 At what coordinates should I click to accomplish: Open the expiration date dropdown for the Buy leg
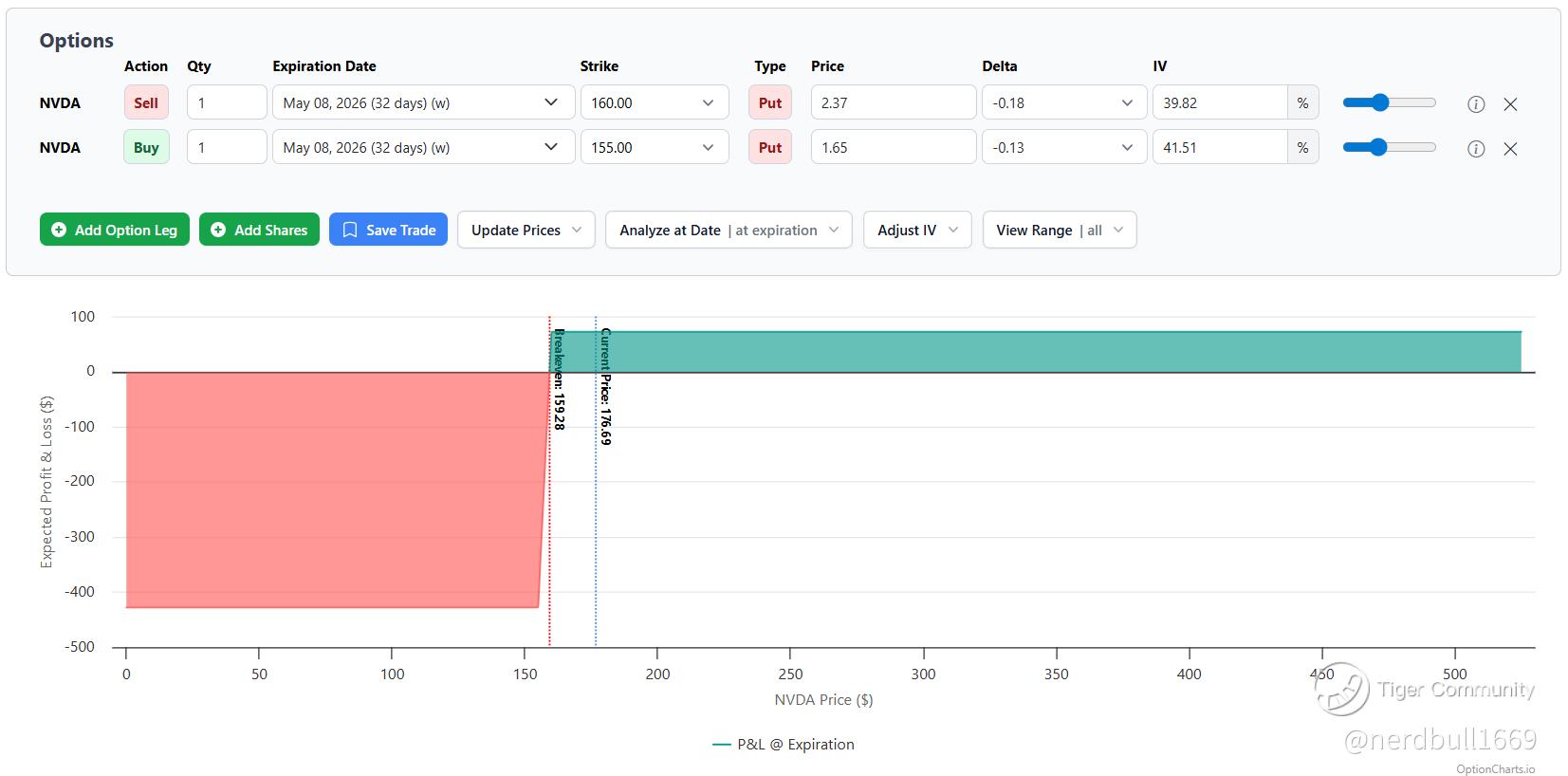(423, 147)
